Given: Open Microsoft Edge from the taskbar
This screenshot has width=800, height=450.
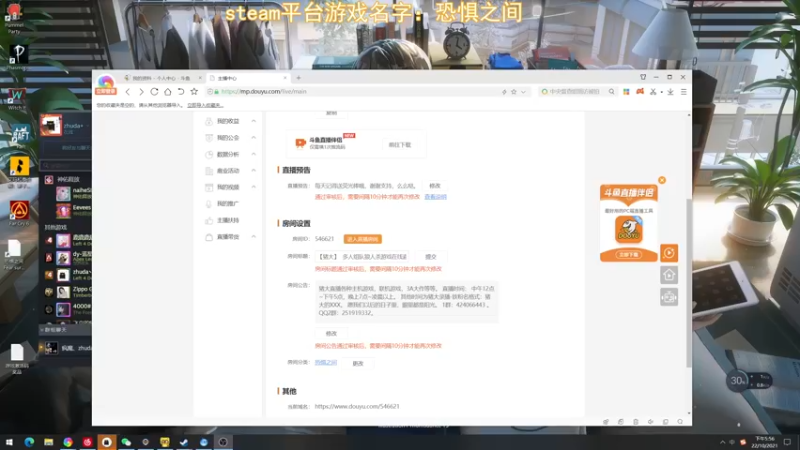Looking at the screenshot, I should click(x=29, y=442).
